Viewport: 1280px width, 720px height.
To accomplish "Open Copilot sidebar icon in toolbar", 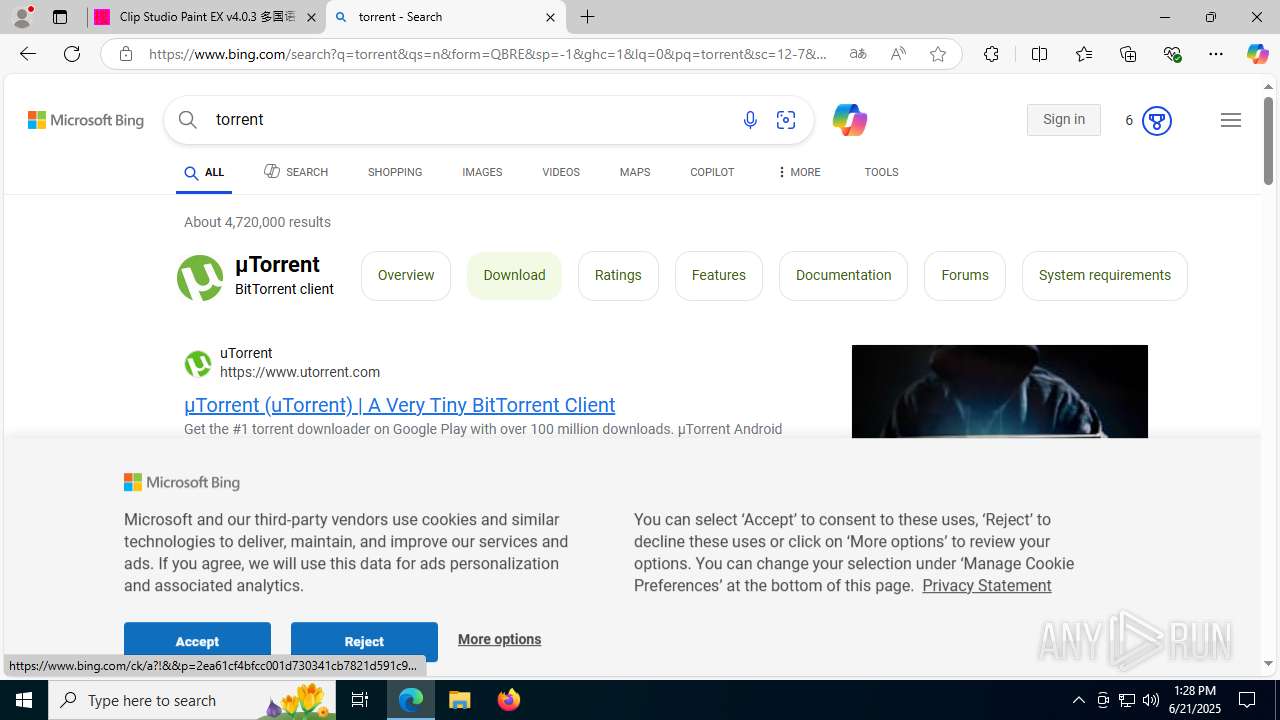I will [1257, 54].
